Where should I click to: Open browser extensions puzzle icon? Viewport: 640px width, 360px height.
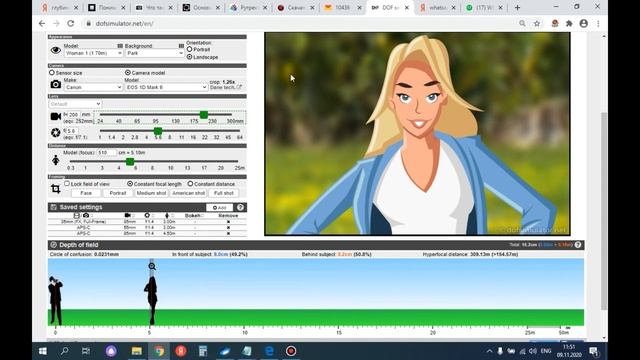click(569, 24)
